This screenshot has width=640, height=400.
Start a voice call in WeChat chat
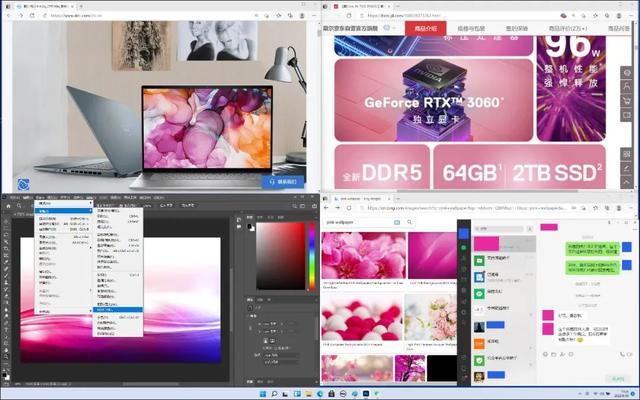tap(622, 354)
